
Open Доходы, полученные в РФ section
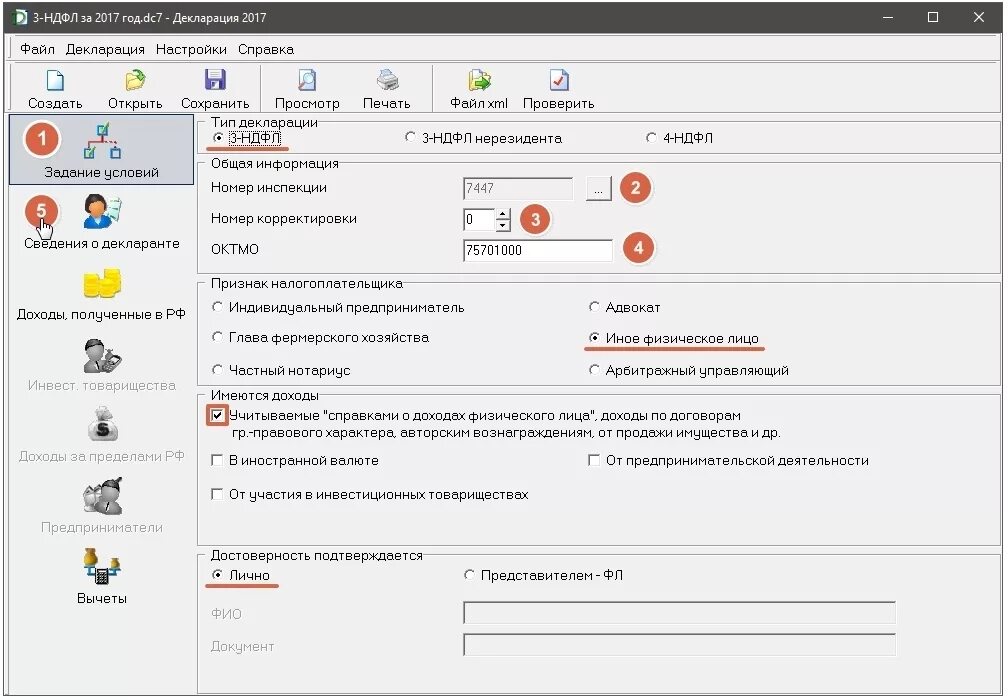102,295
